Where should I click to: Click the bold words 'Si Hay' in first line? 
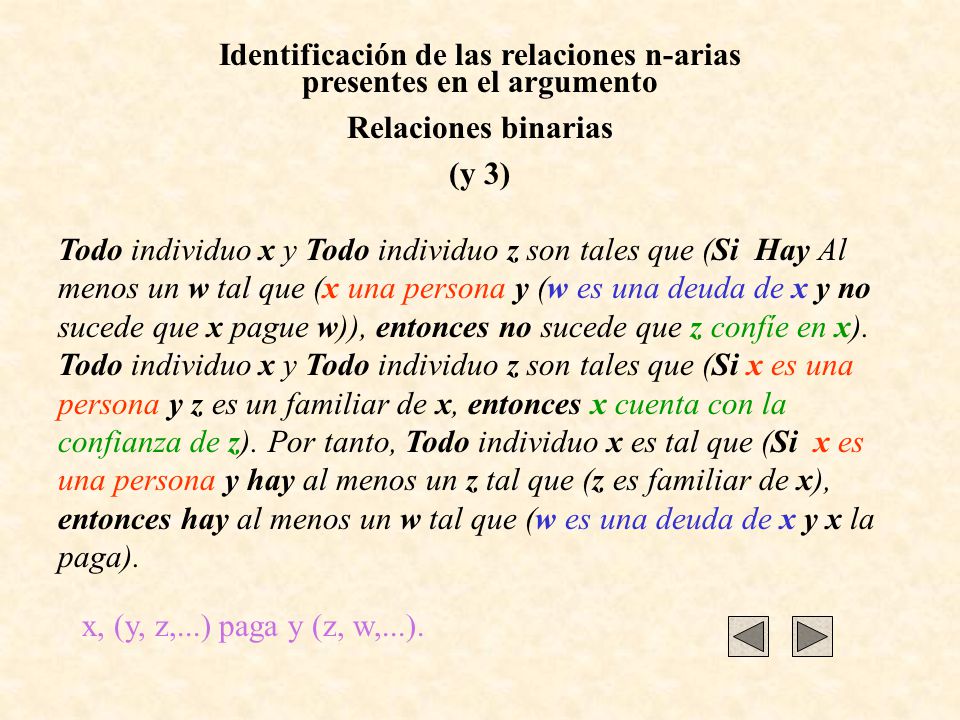coord(762,250)
